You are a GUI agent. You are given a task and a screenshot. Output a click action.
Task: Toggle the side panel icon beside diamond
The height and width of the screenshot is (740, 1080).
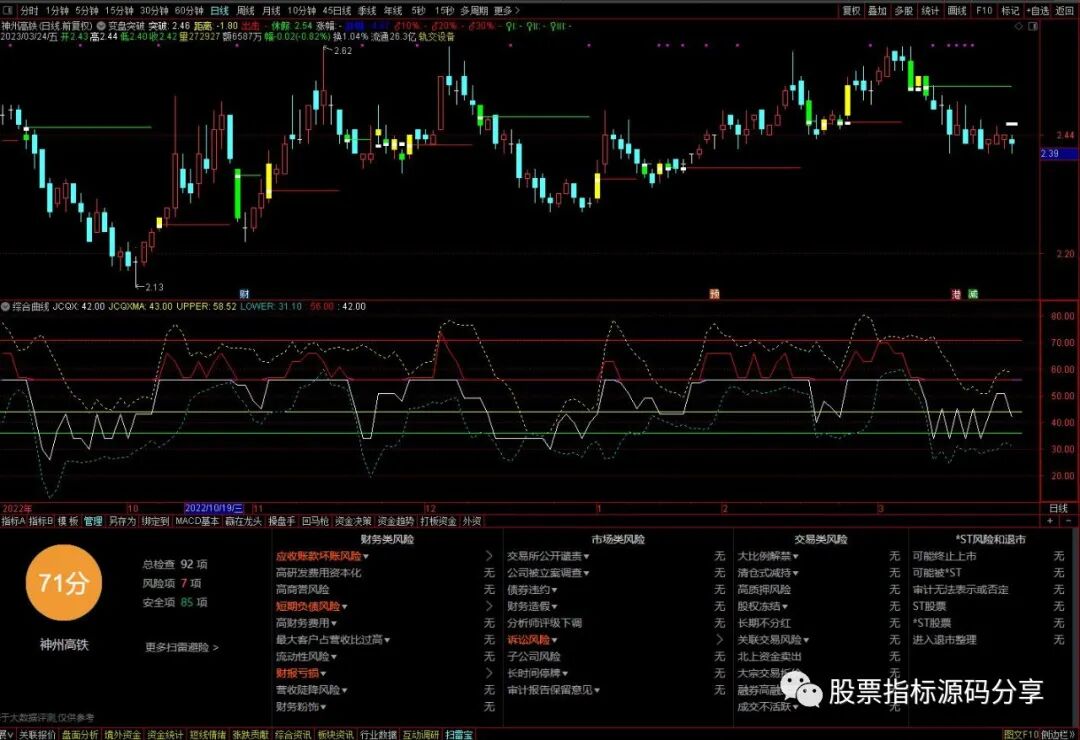pos(1032,26)
